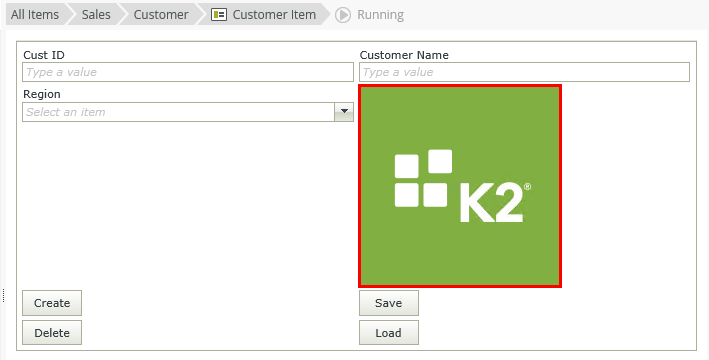Focus the Cust ID text field
Viewport: 709px width, 360px height.
coord(188,72)
